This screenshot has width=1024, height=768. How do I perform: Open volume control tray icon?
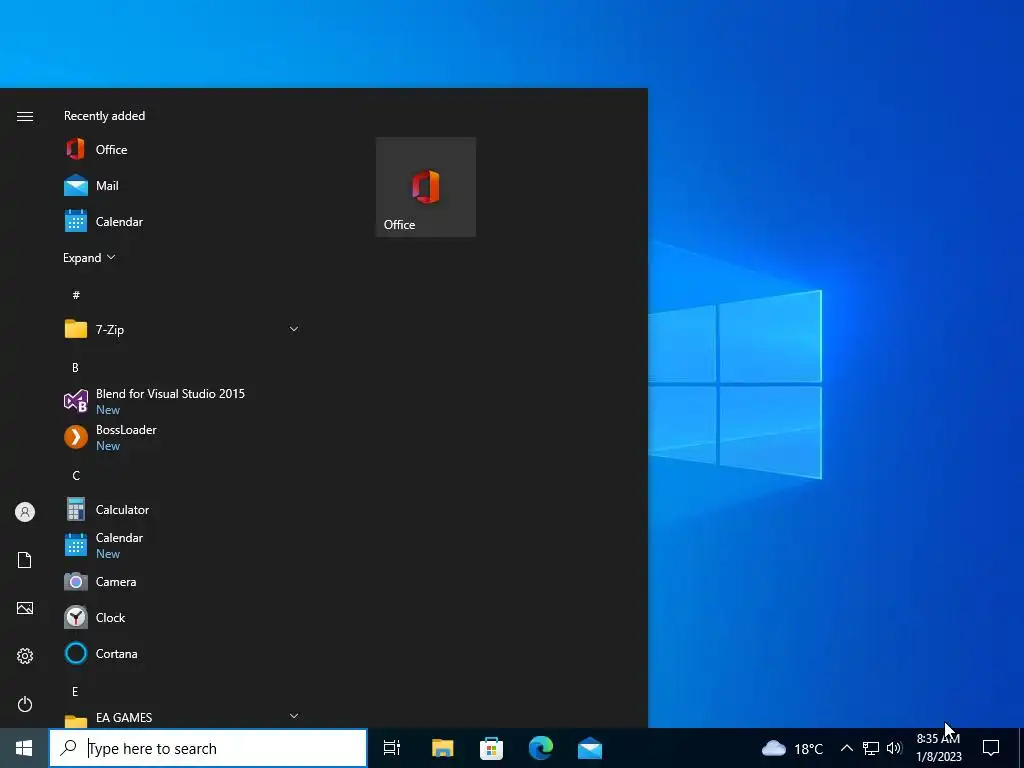pos(894,748)
